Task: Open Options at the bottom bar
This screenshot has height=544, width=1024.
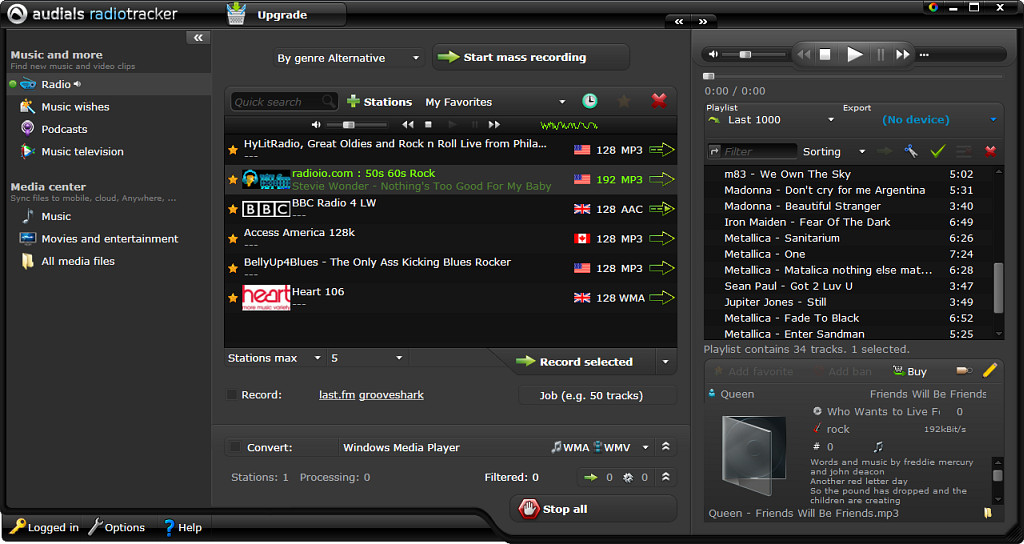Action: coord(116,527)
